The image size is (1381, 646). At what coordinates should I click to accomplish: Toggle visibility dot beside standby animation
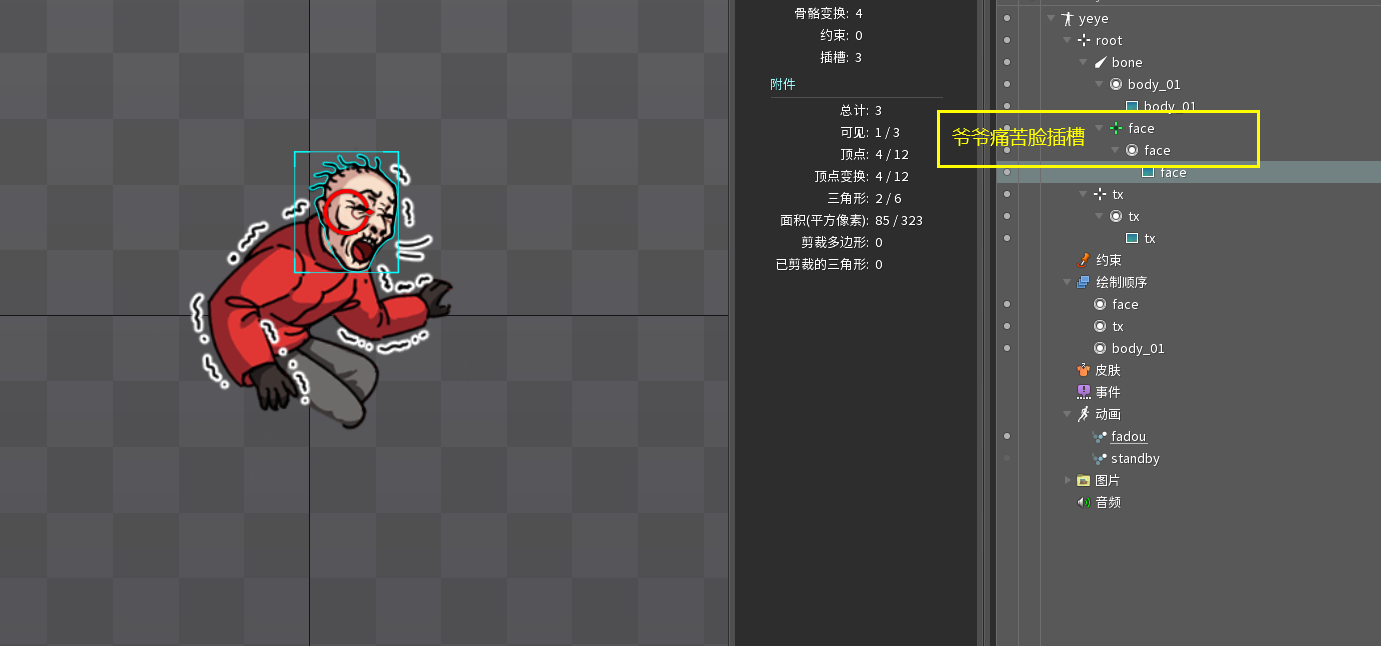[x=1007, y=458]
